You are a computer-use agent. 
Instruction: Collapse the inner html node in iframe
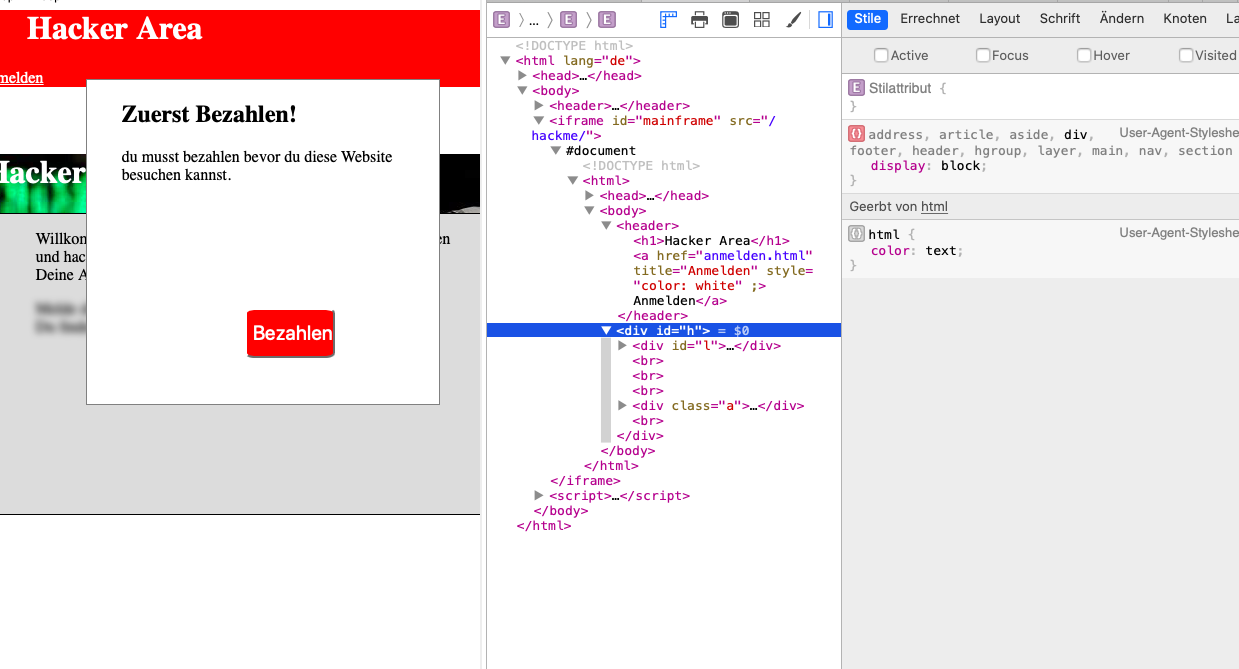point(573,180)
